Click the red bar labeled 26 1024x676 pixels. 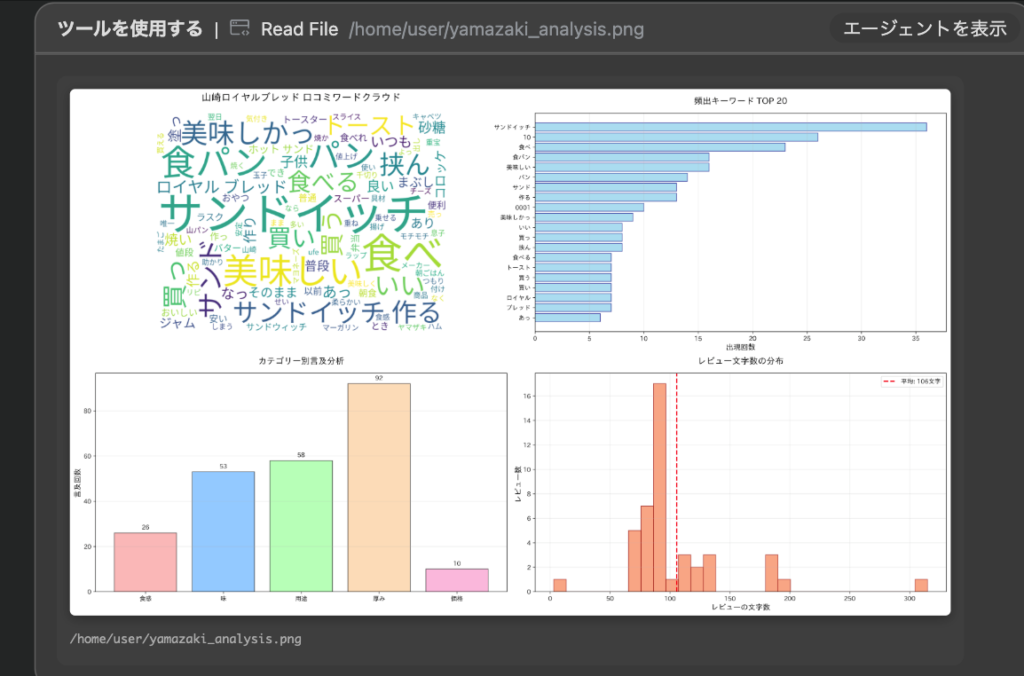point(145,562)
